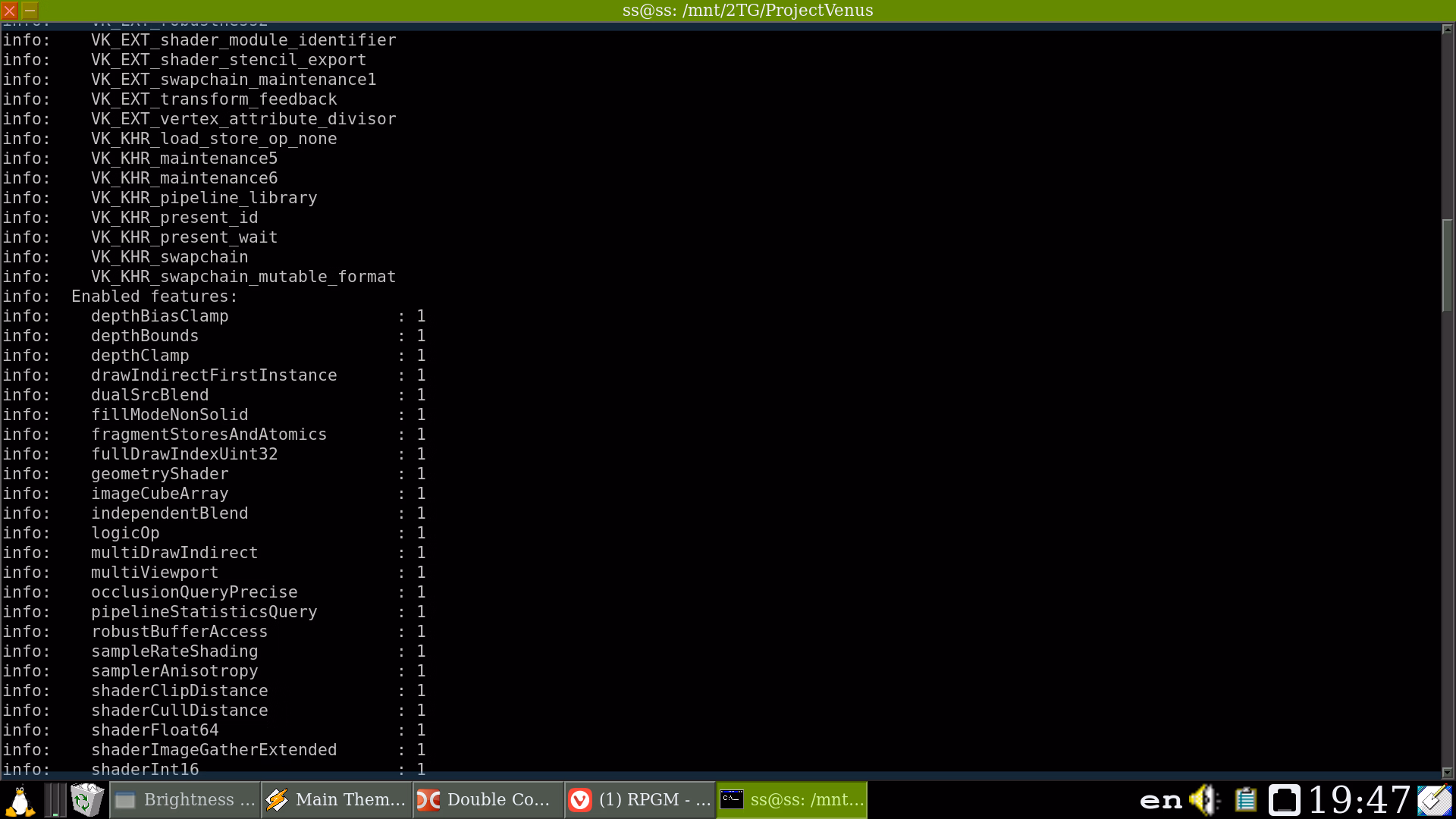Open the clipboard manager tray icon
The image size is (1456, 819).
(x=1245, y=800)
